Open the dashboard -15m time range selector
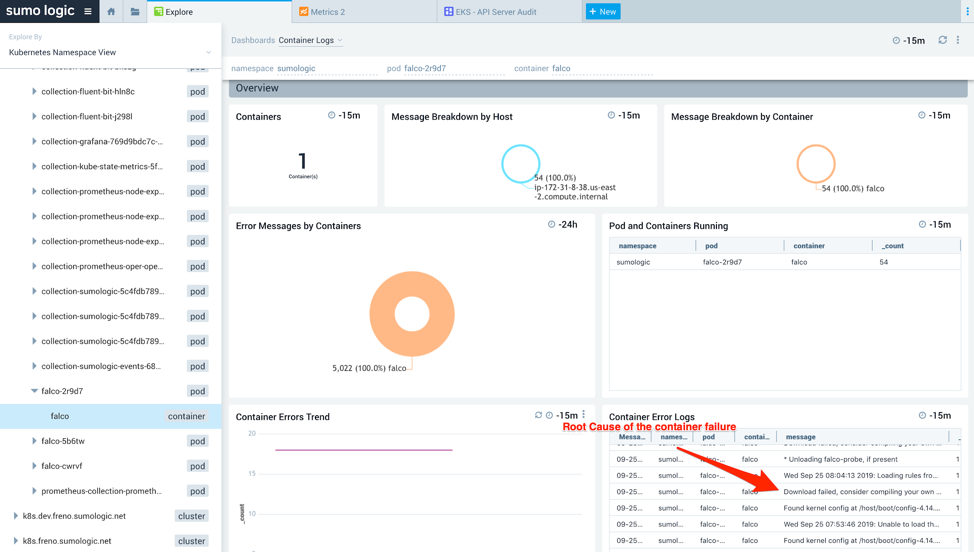Image resolution: width=974 pixels, height=552 pixels. (x=908, y=40)
